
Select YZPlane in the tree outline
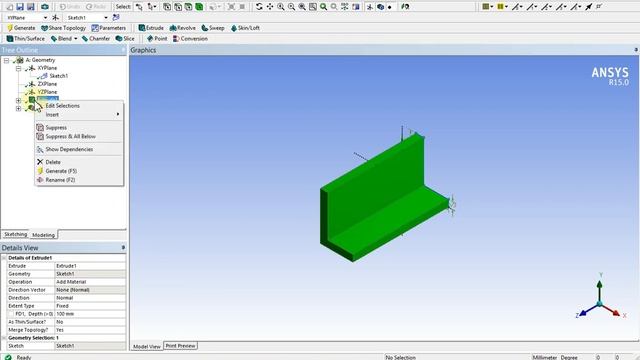47,92
